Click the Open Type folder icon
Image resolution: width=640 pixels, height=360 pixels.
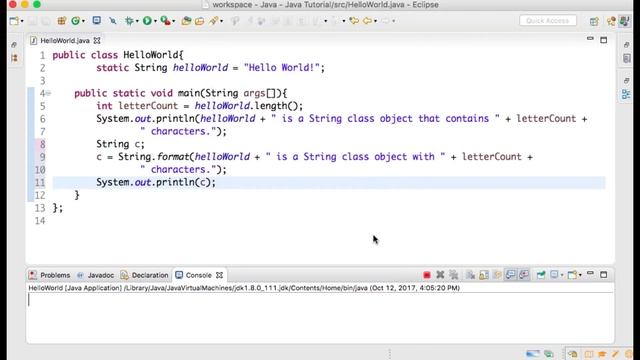(x=186, y=21)
